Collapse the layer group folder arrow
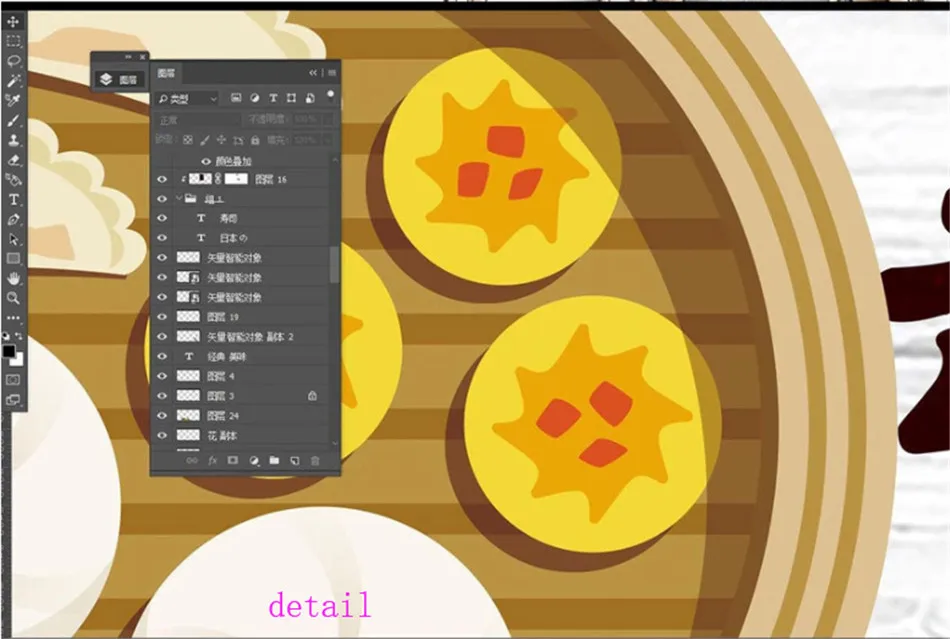The image size is (950, 639). tap(179, 198)
